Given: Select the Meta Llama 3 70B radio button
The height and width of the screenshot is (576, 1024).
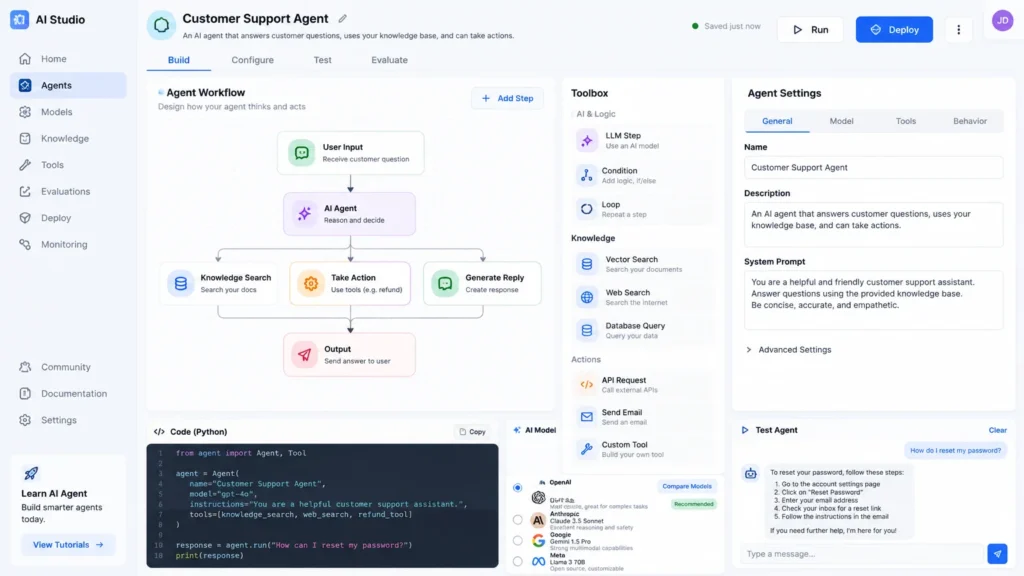Looking at the screenshot, I should (x=518, y=561).
